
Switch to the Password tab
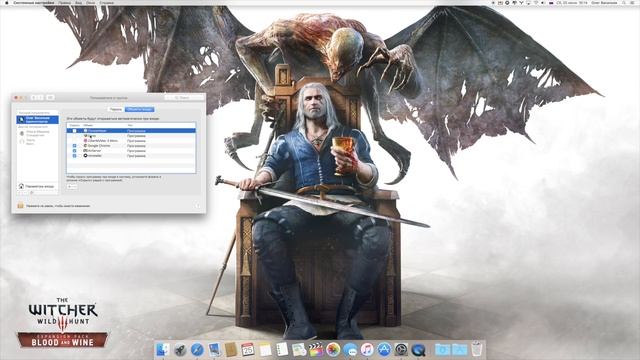pos(116,109)
